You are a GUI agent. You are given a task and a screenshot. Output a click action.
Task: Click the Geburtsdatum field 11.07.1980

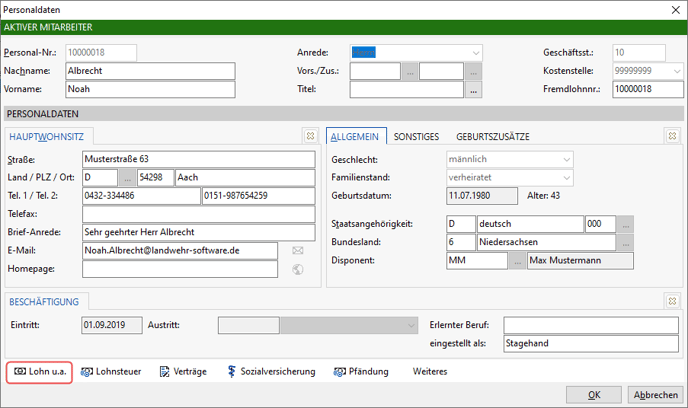(482, 196)
